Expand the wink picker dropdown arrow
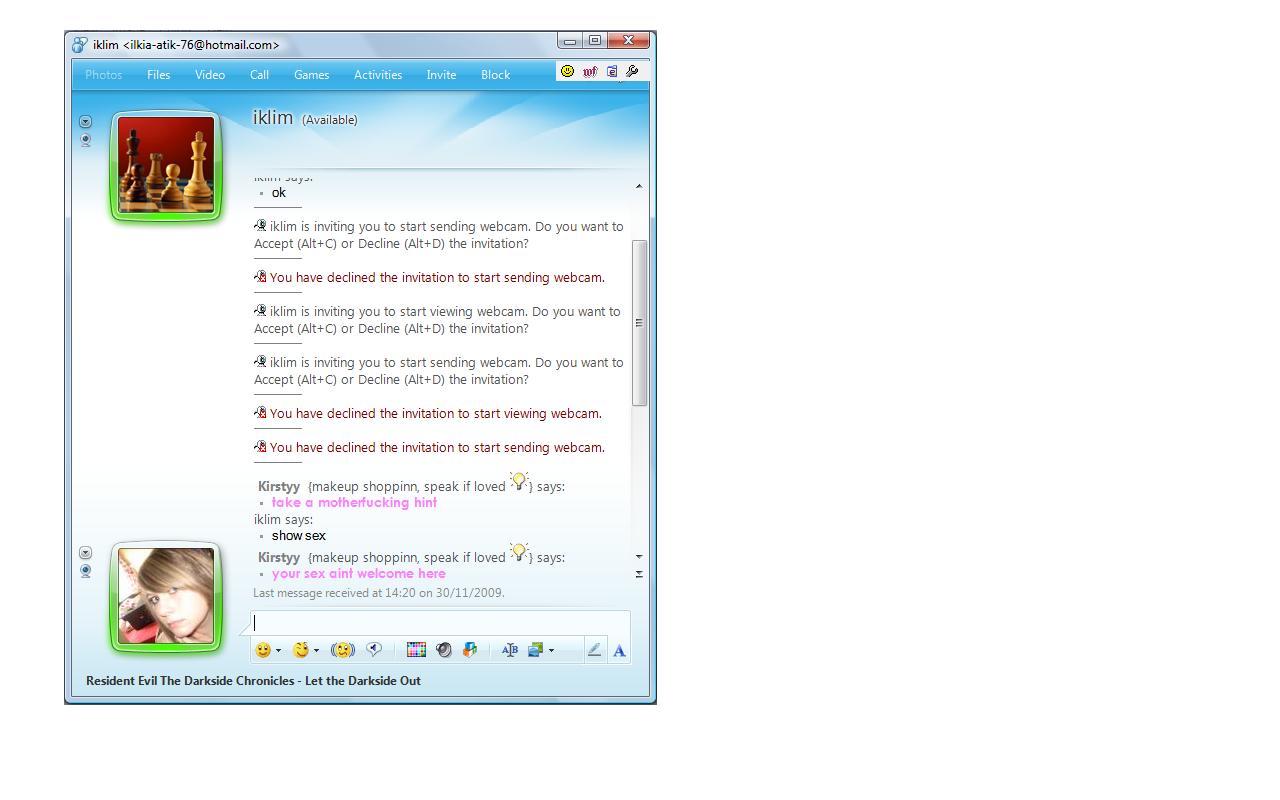The width and height of the screenshot is (1280, 800). [x=316, y=651]
